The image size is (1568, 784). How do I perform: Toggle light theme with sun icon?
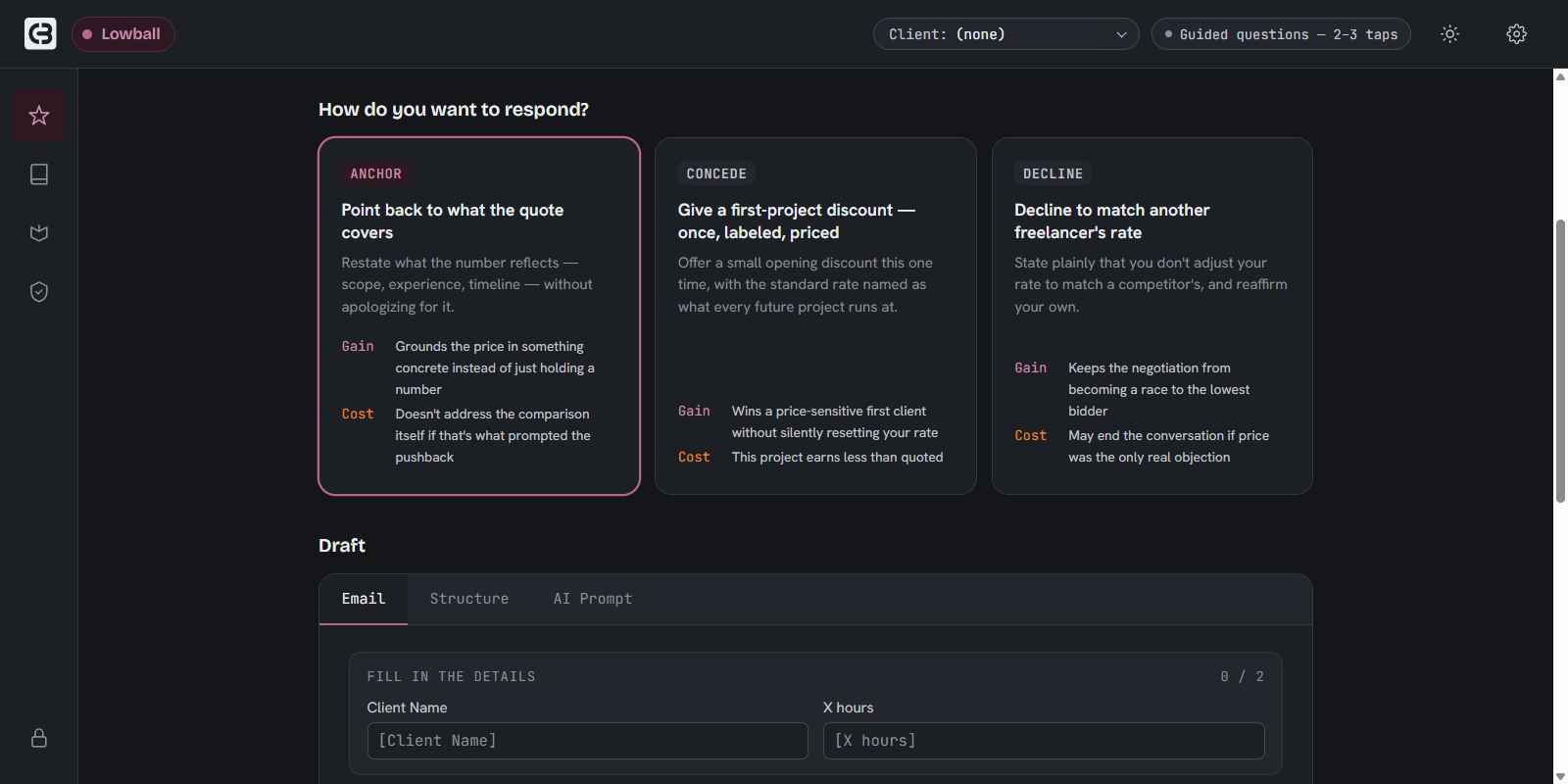(1450, 34)
